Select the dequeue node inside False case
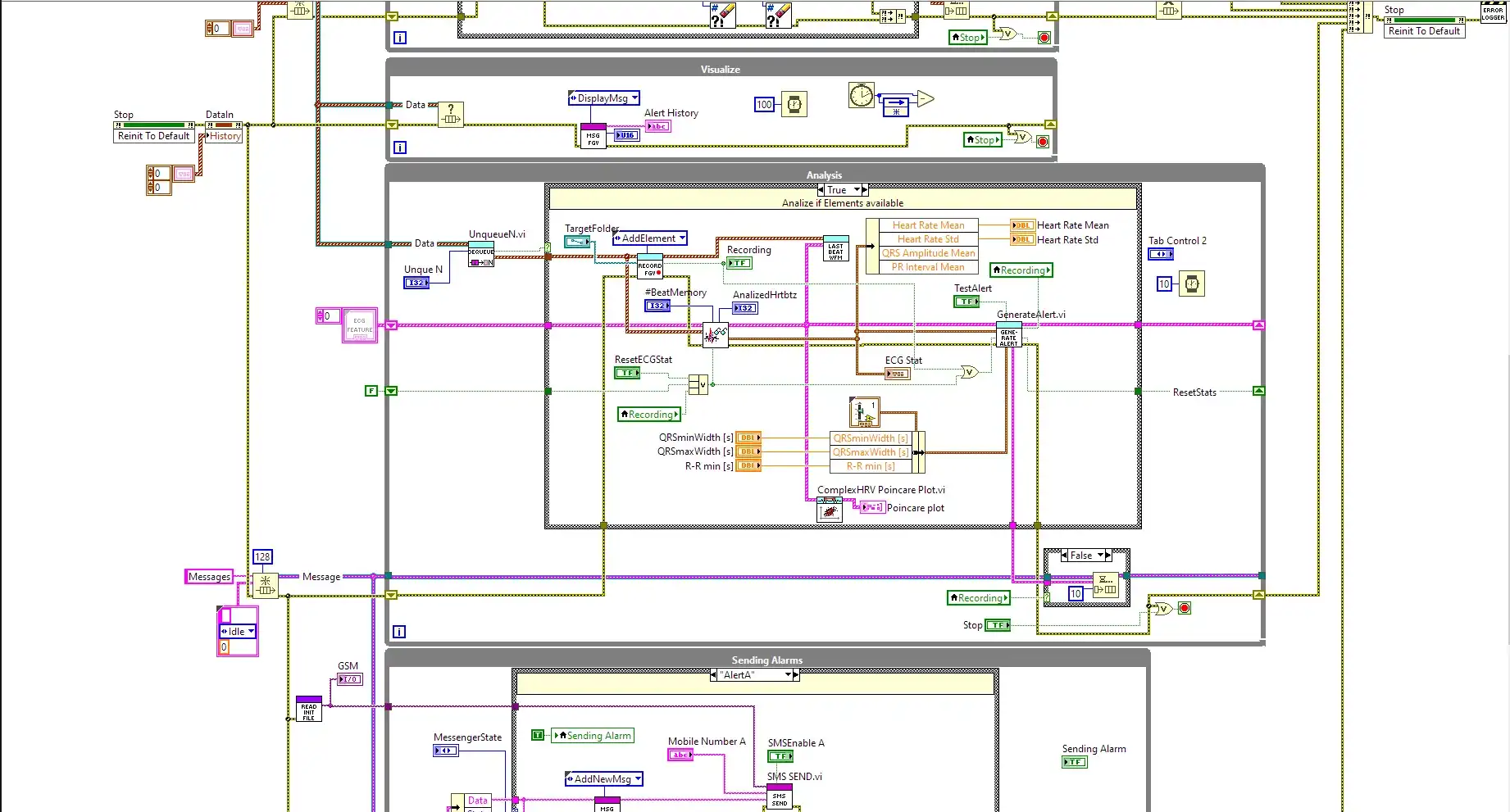1510x812 pixels. click(x=1106, y=583)
